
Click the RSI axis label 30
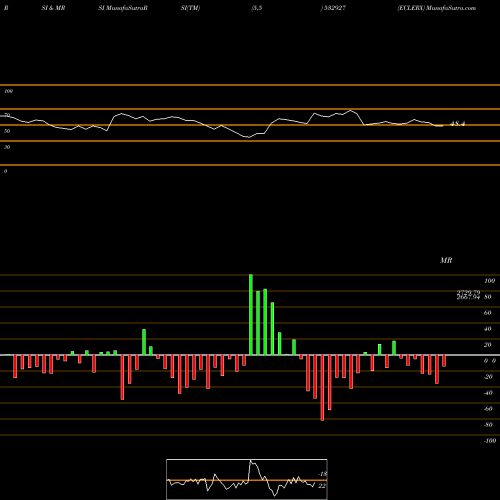pyautogui.click(x=7, y=147)
